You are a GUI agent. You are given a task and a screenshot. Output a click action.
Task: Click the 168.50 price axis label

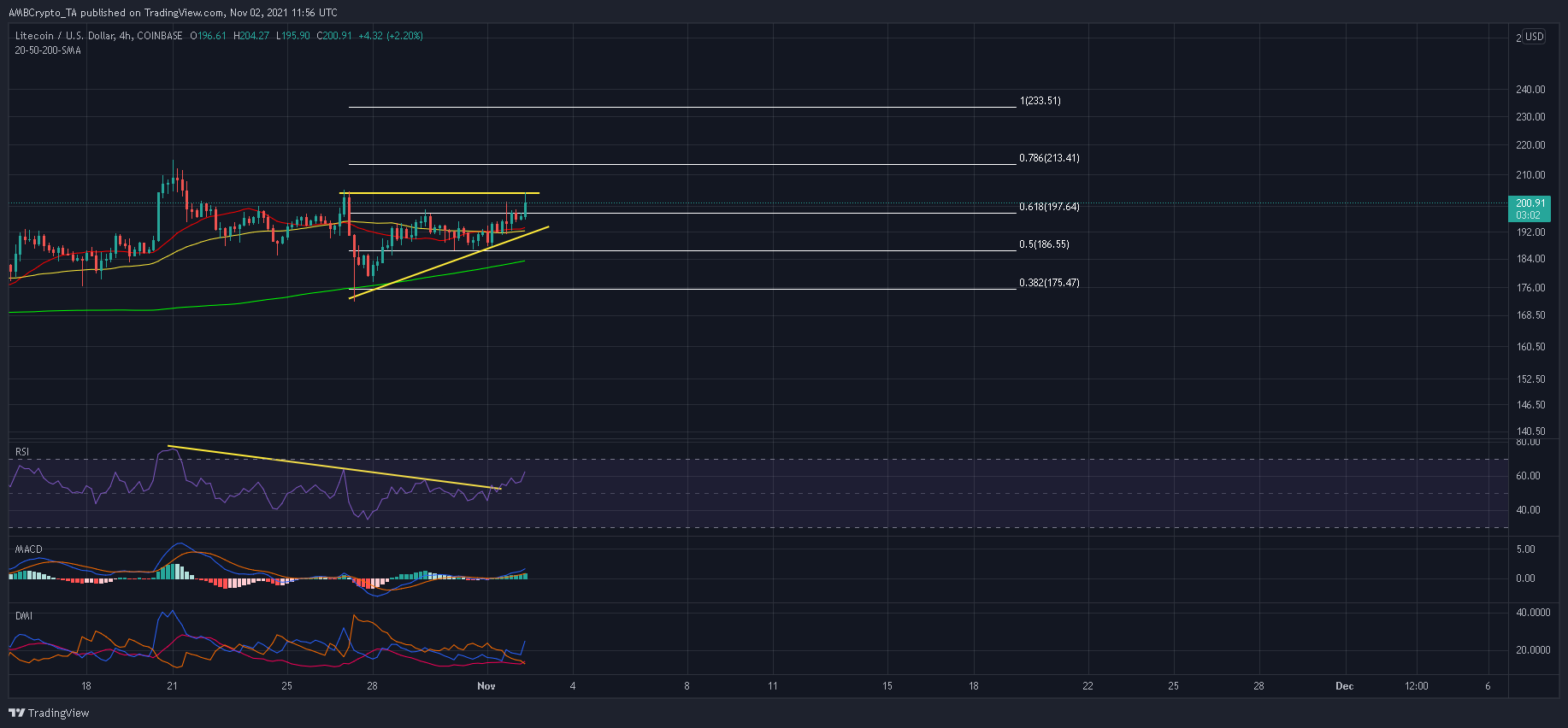[x=1530, y=315]
